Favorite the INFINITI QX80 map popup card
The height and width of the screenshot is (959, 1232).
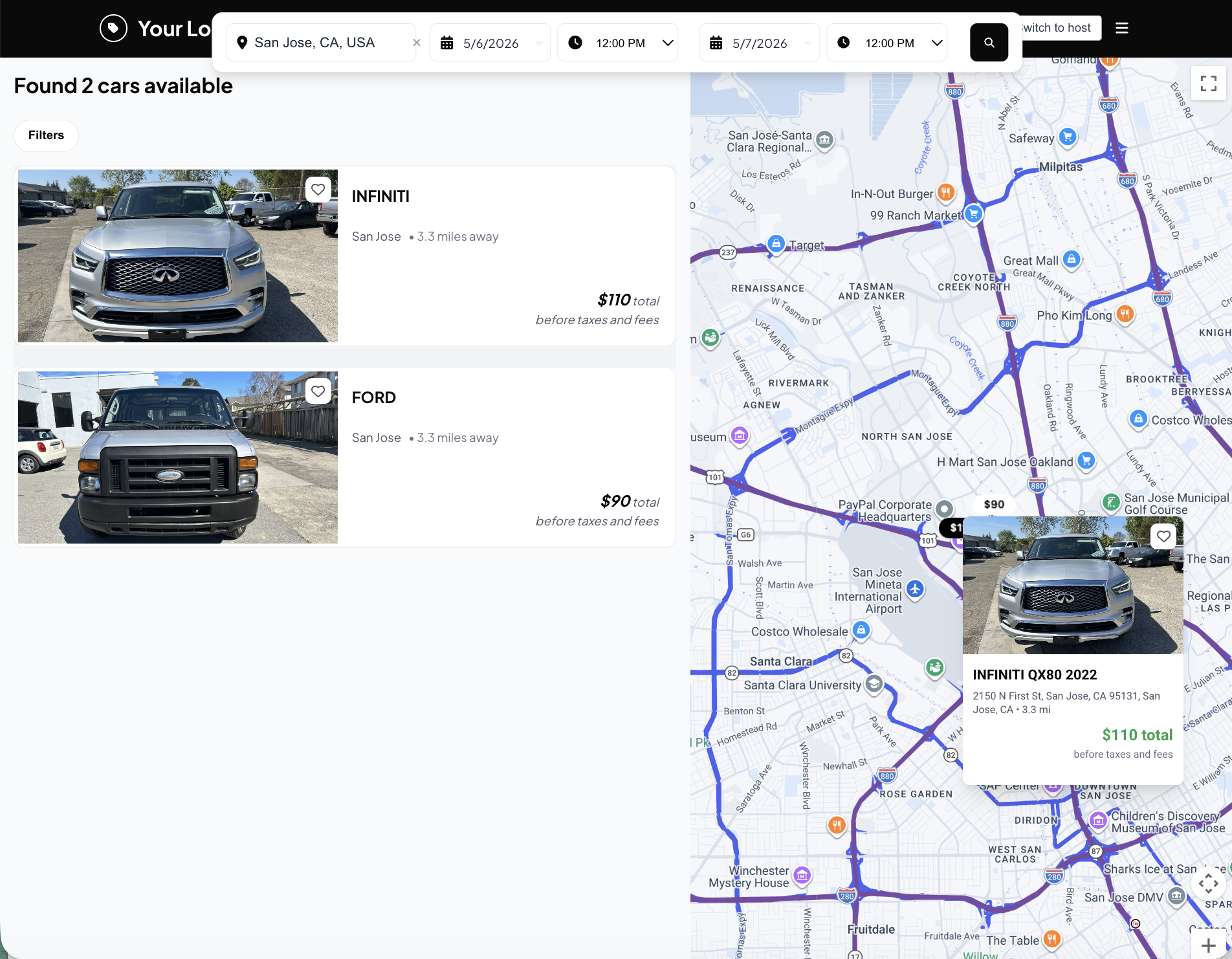click(x=1163, y=536)
